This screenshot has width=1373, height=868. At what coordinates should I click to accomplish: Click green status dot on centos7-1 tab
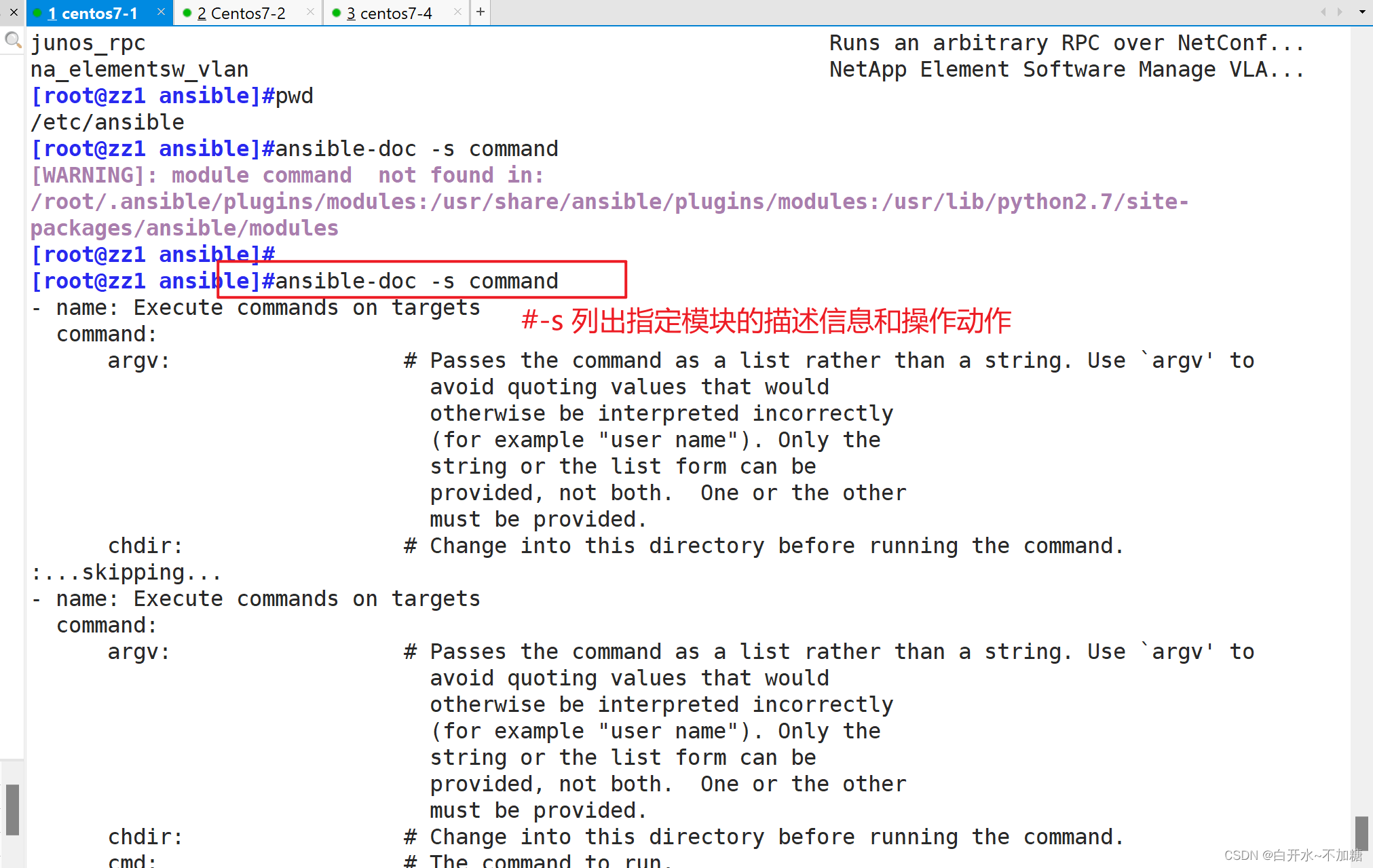pyautogui.click(x=38, y=13)
